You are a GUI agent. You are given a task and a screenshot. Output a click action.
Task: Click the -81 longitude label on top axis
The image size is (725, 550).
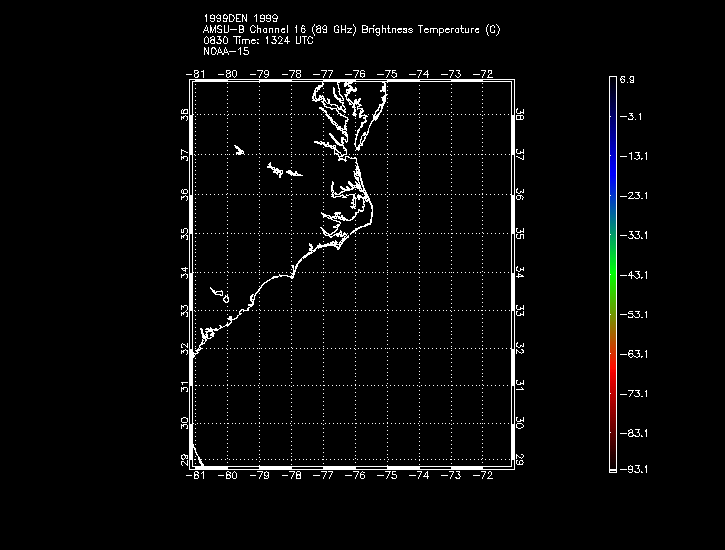point(195,73)
